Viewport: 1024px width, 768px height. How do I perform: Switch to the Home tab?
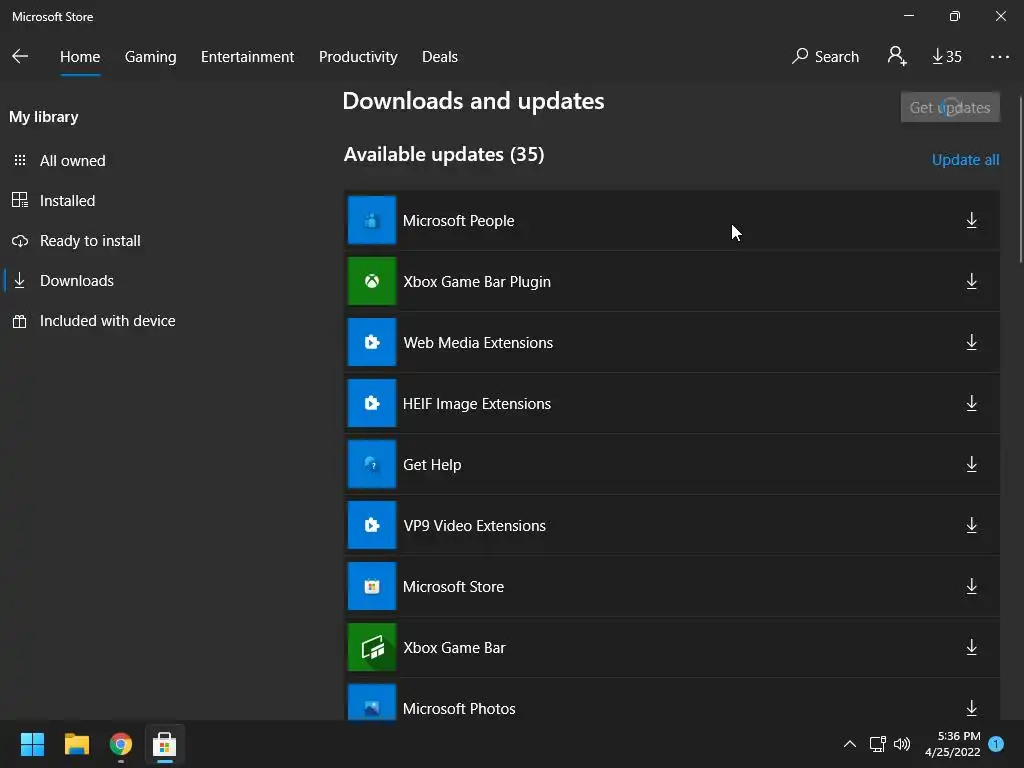pyautogui.click(x=80, y=57)
